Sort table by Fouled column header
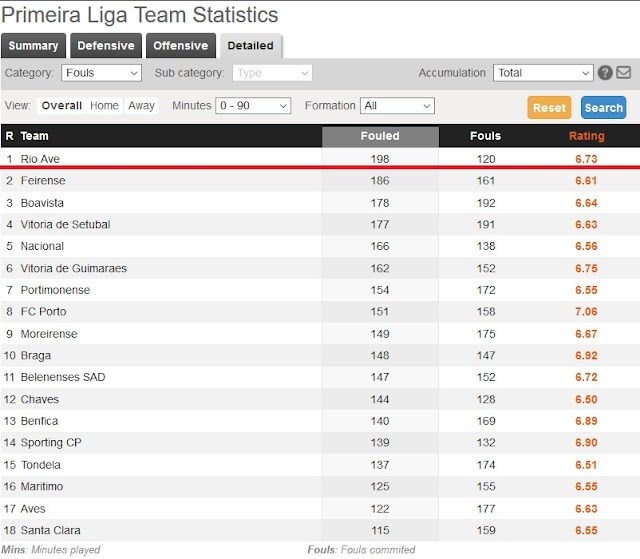Screen dimensions: 640x559 coord(380,136)
